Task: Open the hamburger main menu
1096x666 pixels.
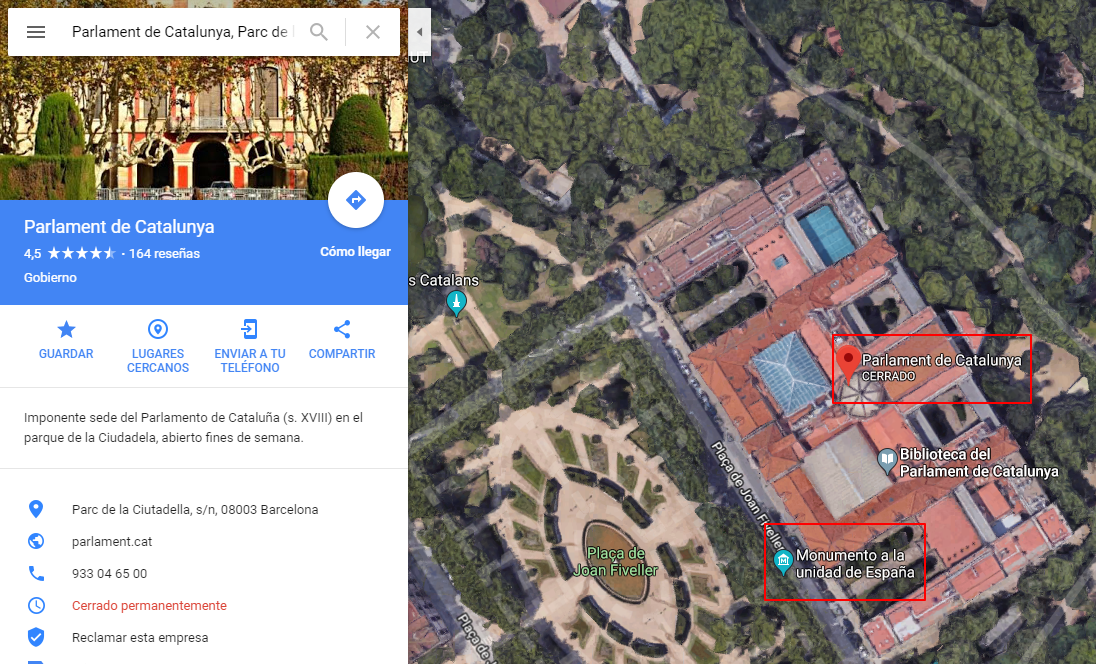Action: tap(36, 32)
